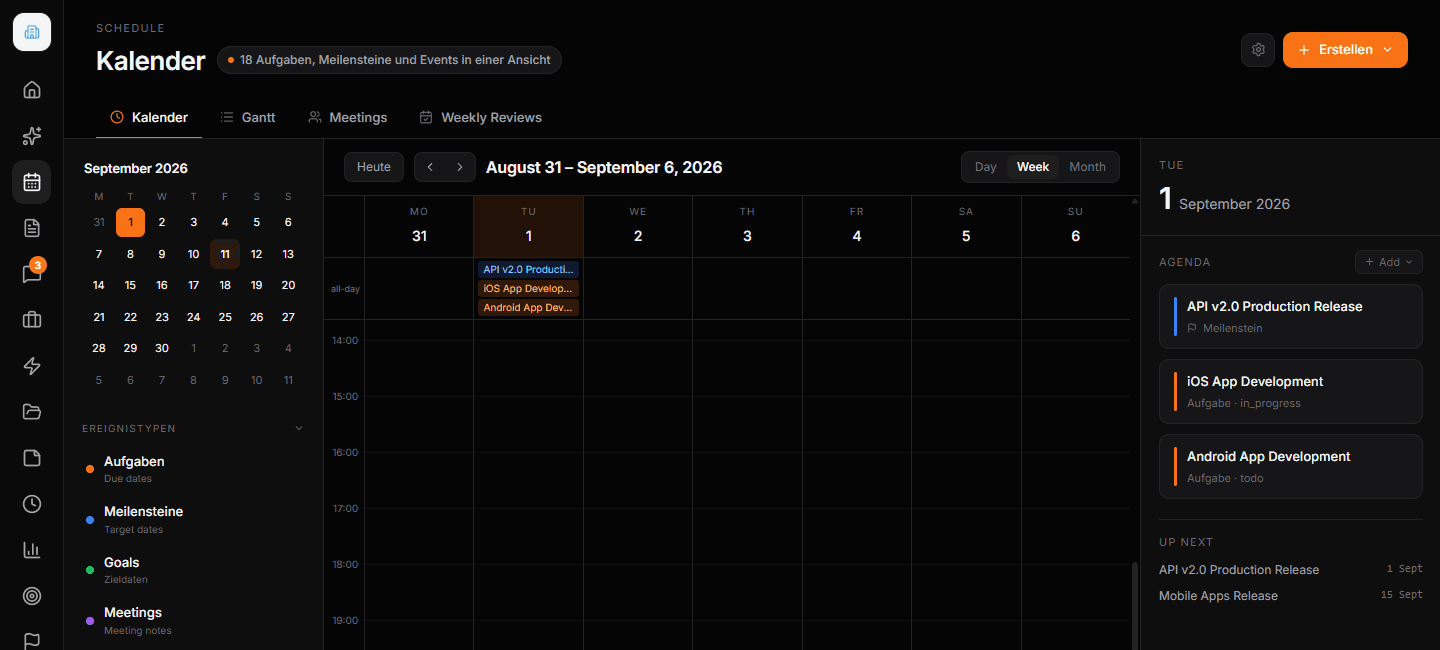The image size is (1440, 650).
Task: Open calendar settings gear icon
Action: coord(1258,50)
